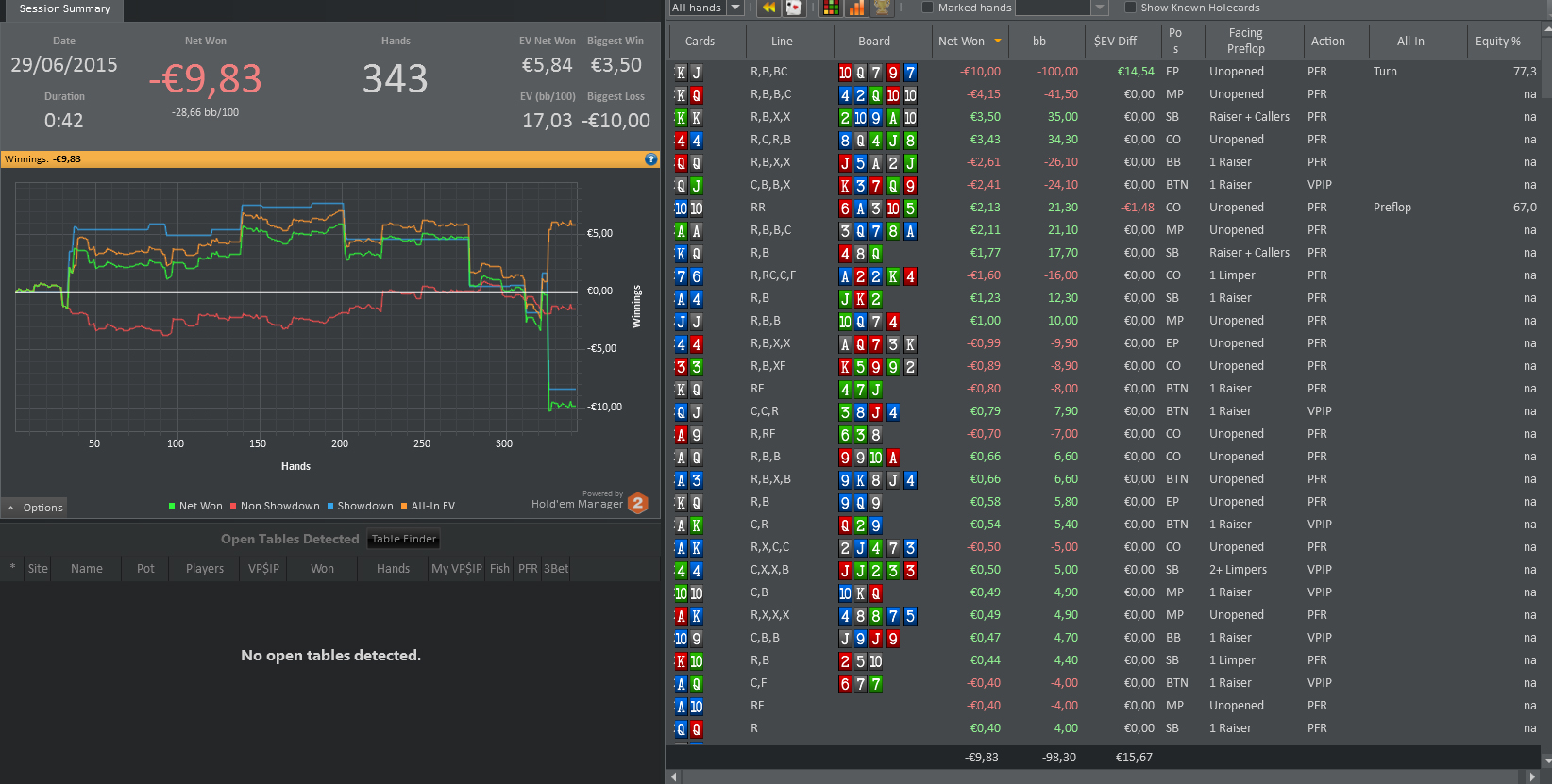Expand the graph Options panel

click(35, 508)
